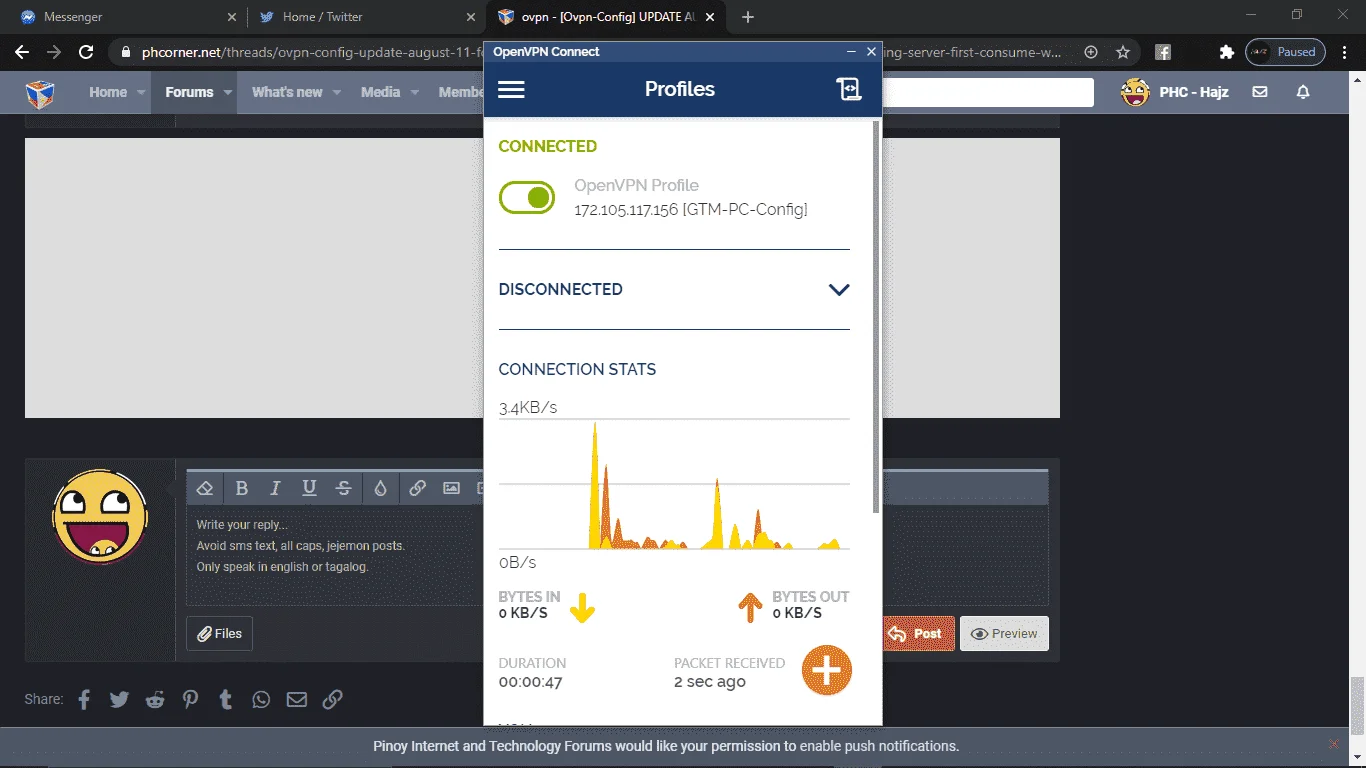Click the forum search field

(988, 92)
